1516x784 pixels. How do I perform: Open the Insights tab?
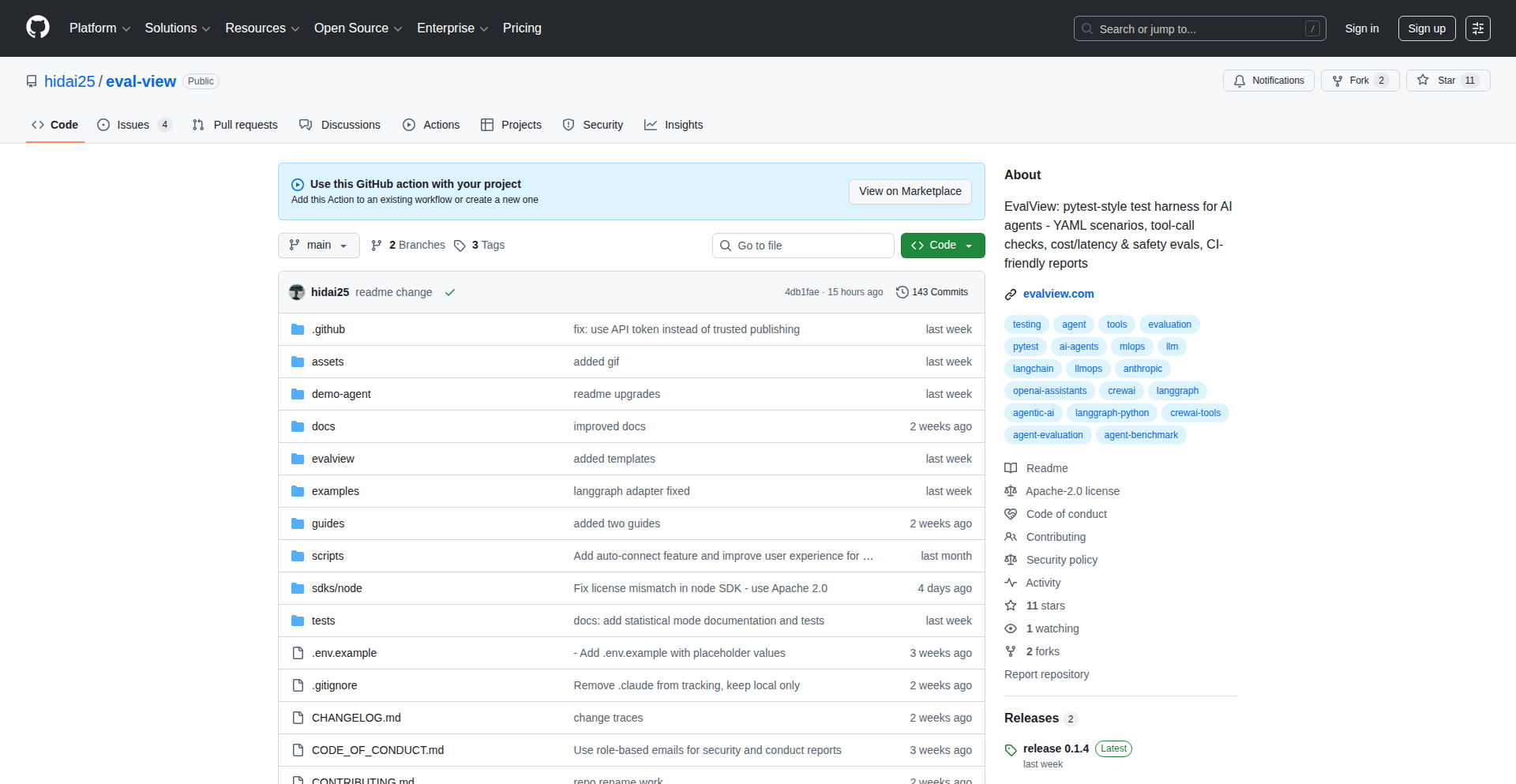674,125
